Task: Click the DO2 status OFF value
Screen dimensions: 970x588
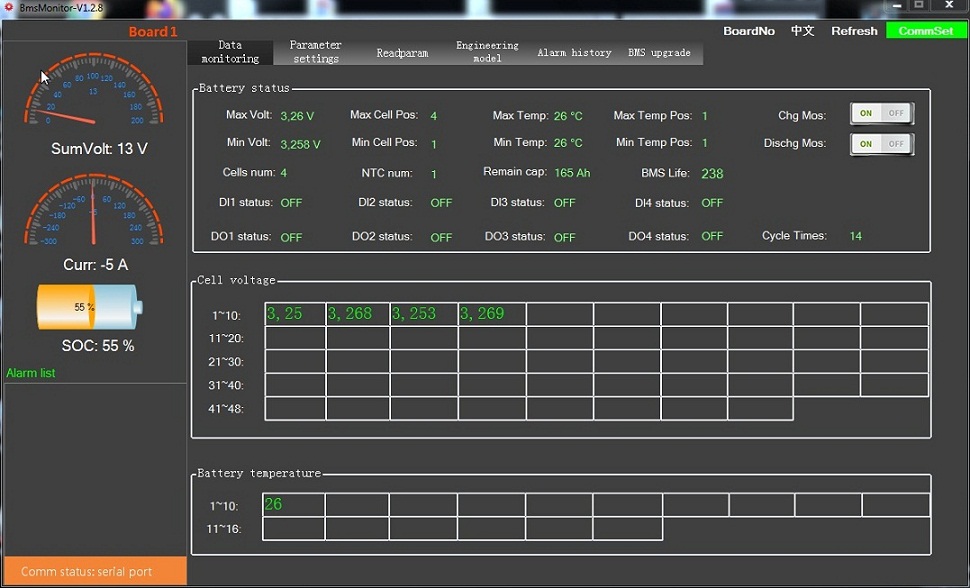Action: click(441, 237)
